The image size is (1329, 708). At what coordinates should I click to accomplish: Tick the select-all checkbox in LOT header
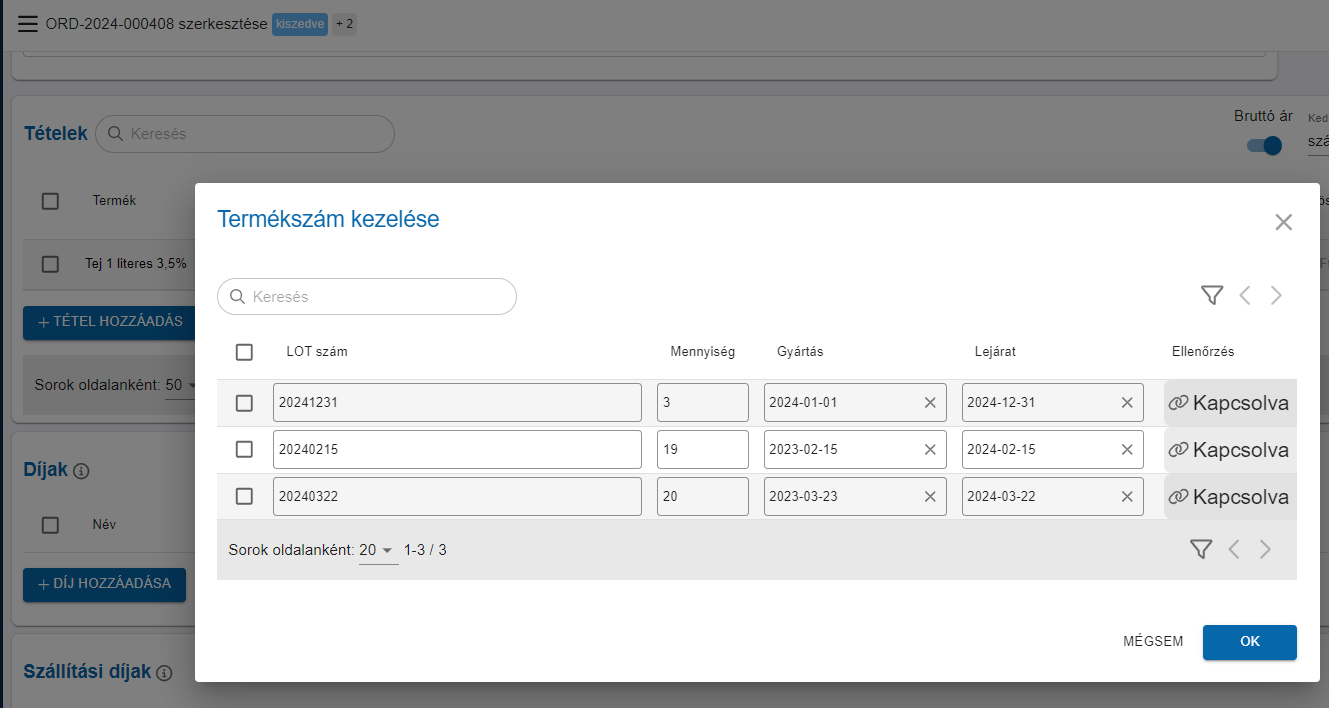tap(244, 352)
